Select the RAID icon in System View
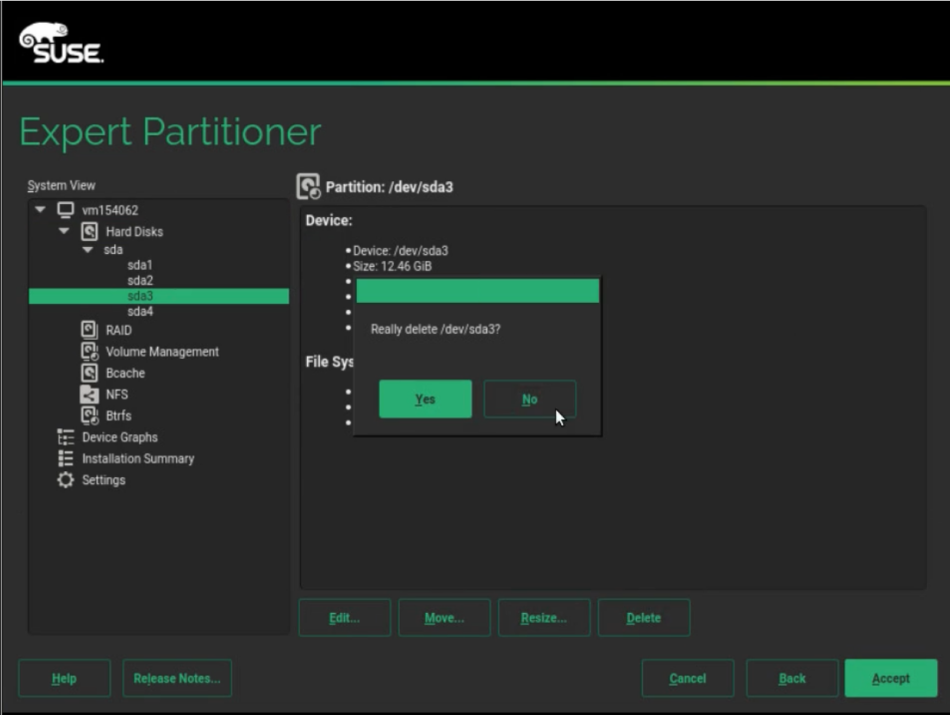950x715 pixels. (x=89, y=330)
